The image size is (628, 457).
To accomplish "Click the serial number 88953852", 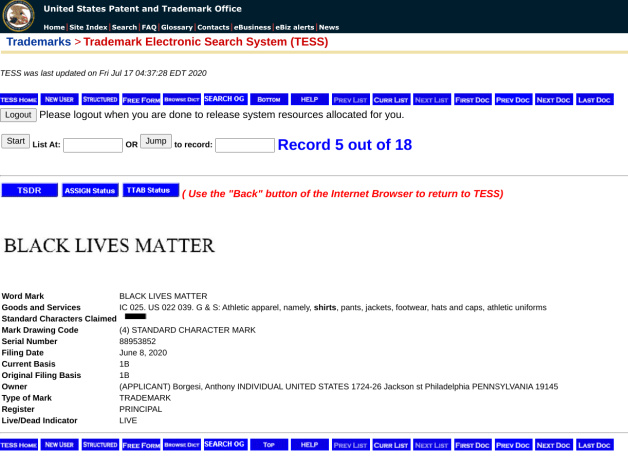I will pos(137,341).
